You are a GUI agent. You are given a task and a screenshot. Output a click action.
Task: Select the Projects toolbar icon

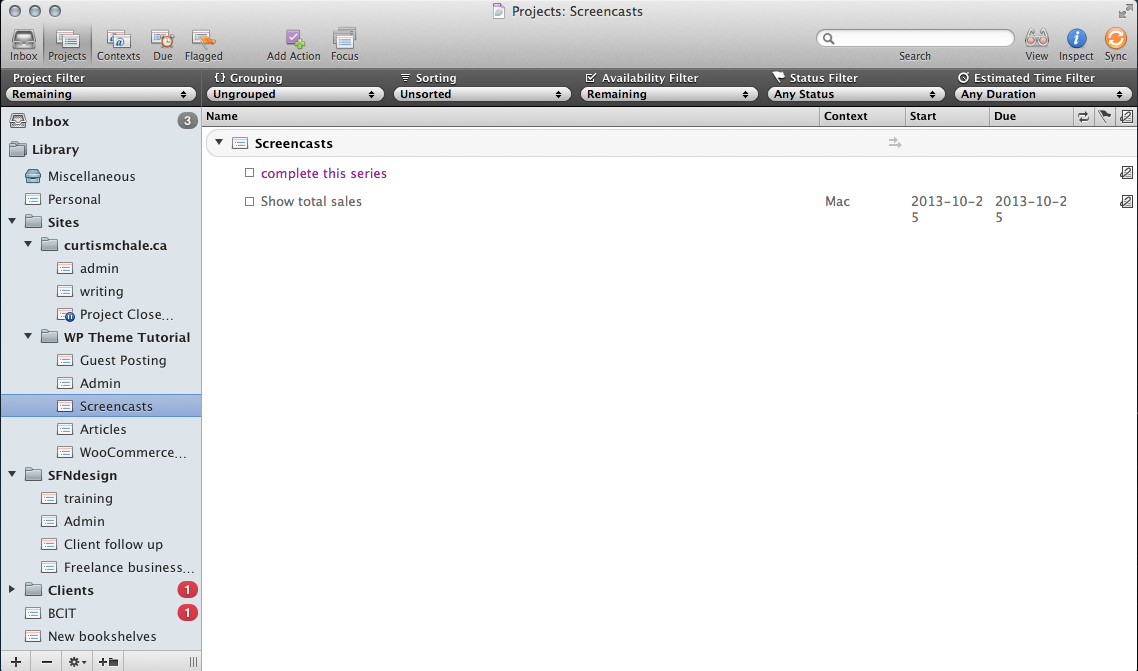(67, 40)
